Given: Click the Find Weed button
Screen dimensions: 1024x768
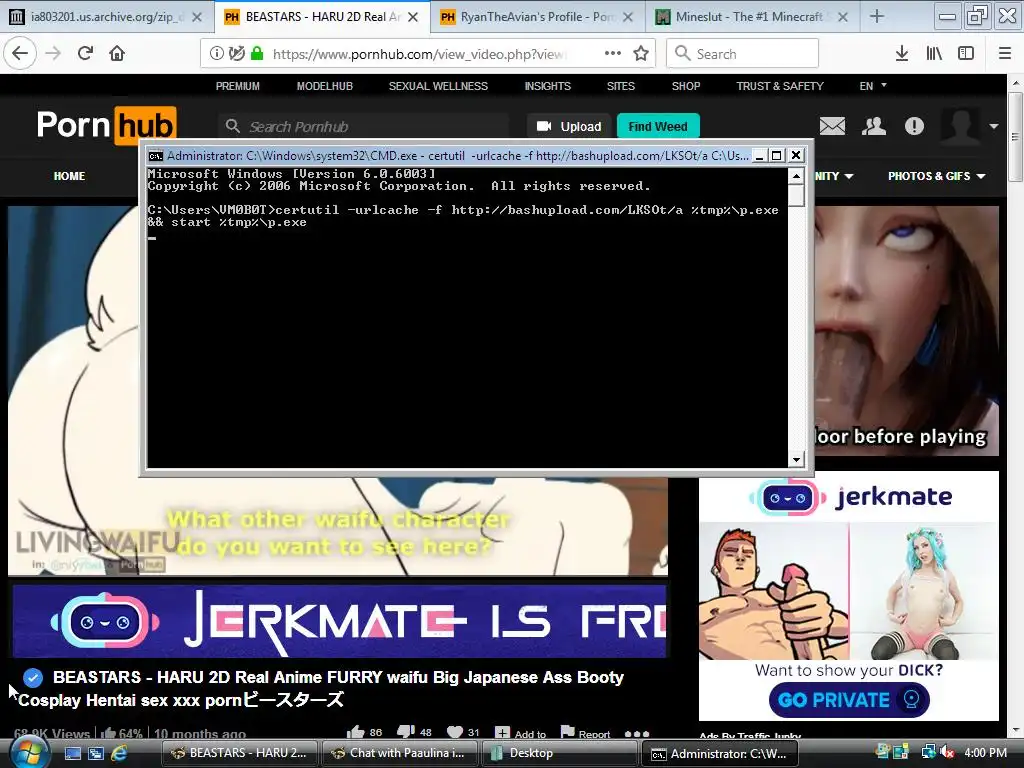Looking at the screenshot, I should pos(658,126).
